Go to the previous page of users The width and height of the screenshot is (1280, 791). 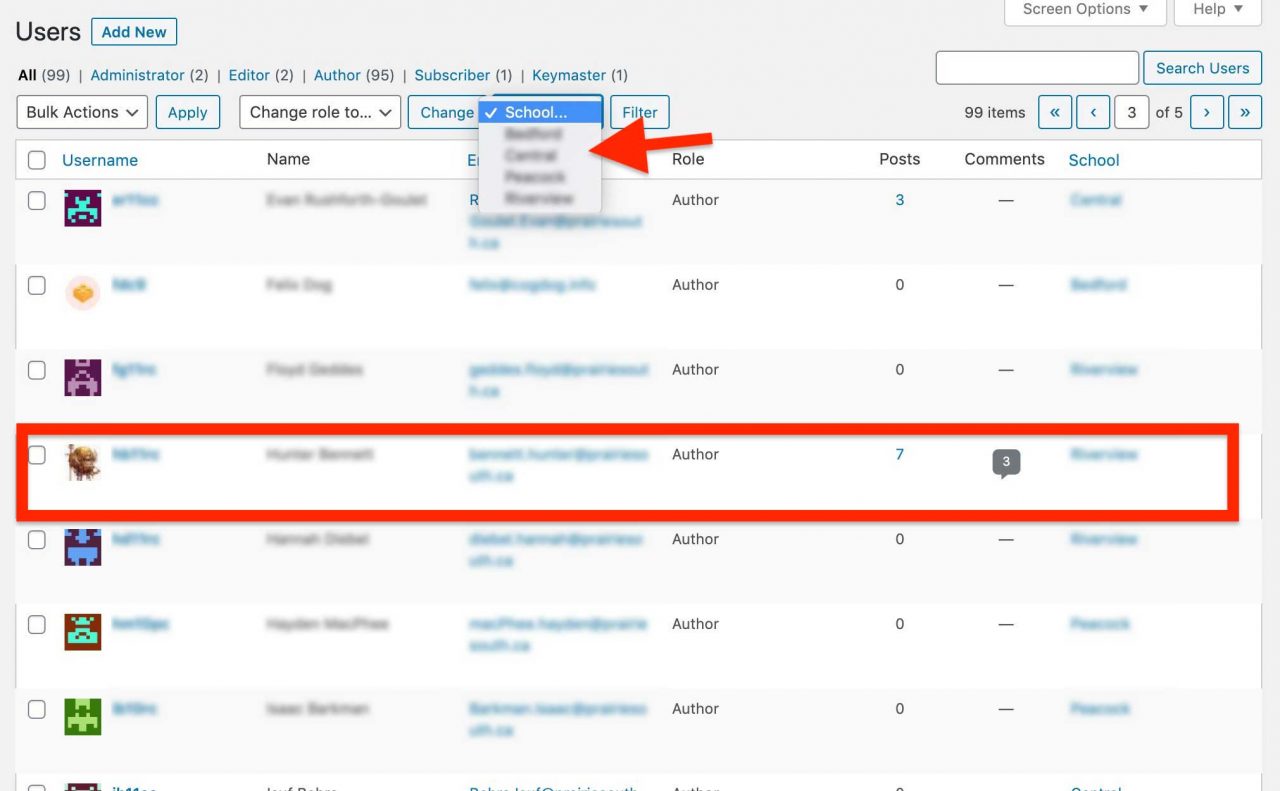[x=1094, y=112]
